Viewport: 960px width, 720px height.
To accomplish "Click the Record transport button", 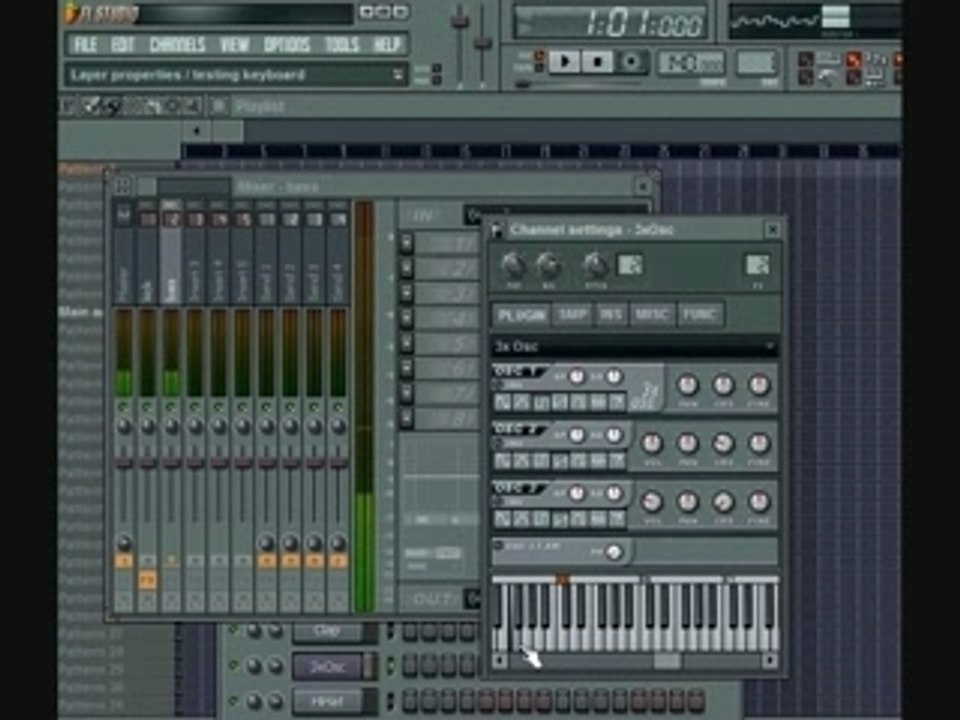I will [x=630, y=62].
